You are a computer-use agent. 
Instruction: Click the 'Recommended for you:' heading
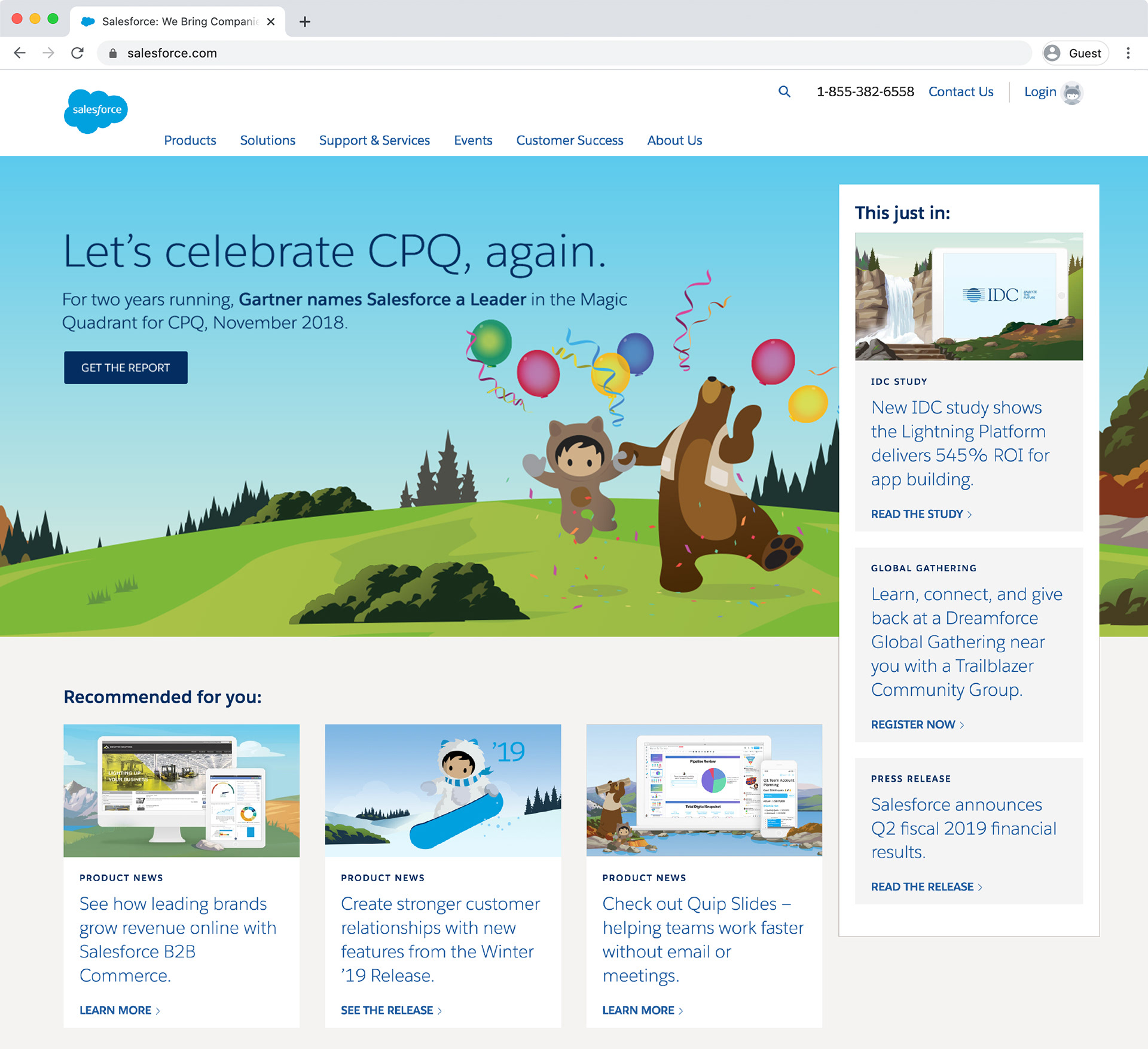(163, 697)
